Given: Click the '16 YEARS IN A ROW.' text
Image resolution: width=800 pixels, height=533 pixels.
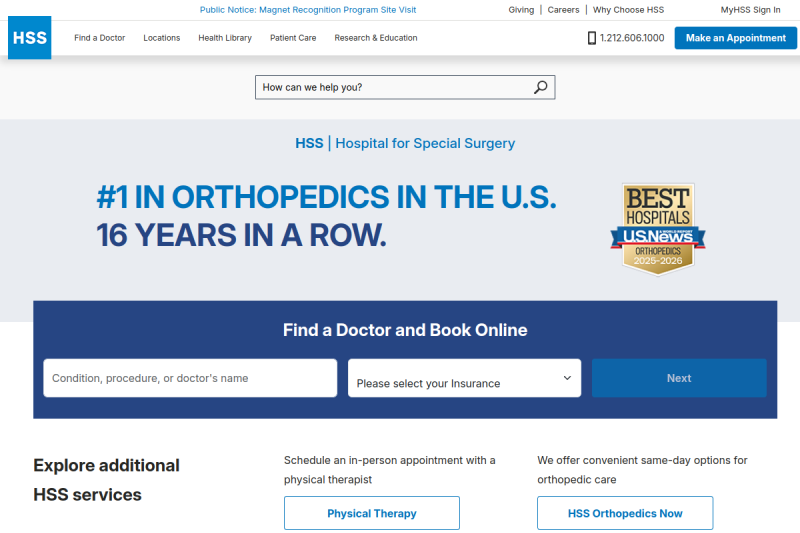Looking at the screenshot, I should [241, 235].
